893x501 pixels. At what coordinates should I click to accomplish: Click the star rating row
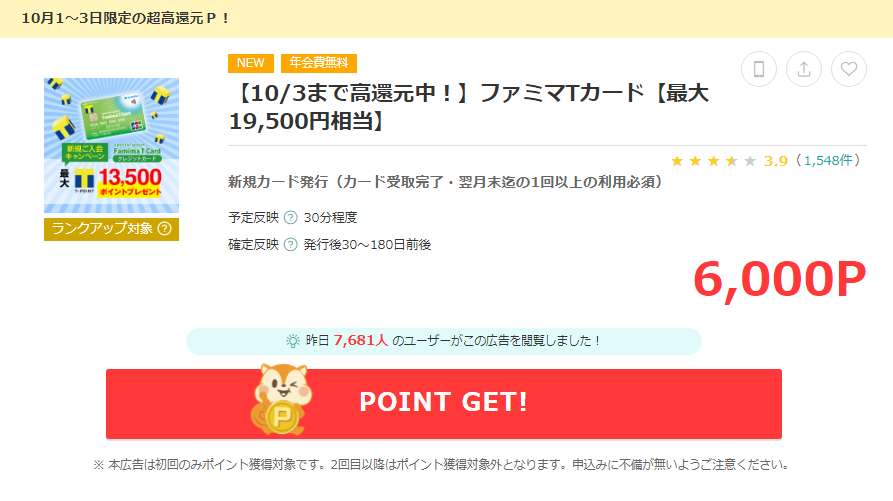713,161
